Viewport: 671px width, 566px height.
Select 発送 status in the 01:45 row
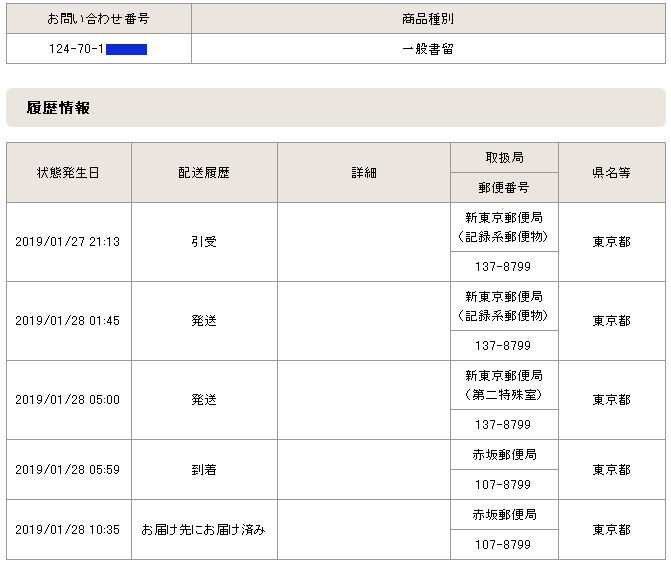[x=204, y=321]
